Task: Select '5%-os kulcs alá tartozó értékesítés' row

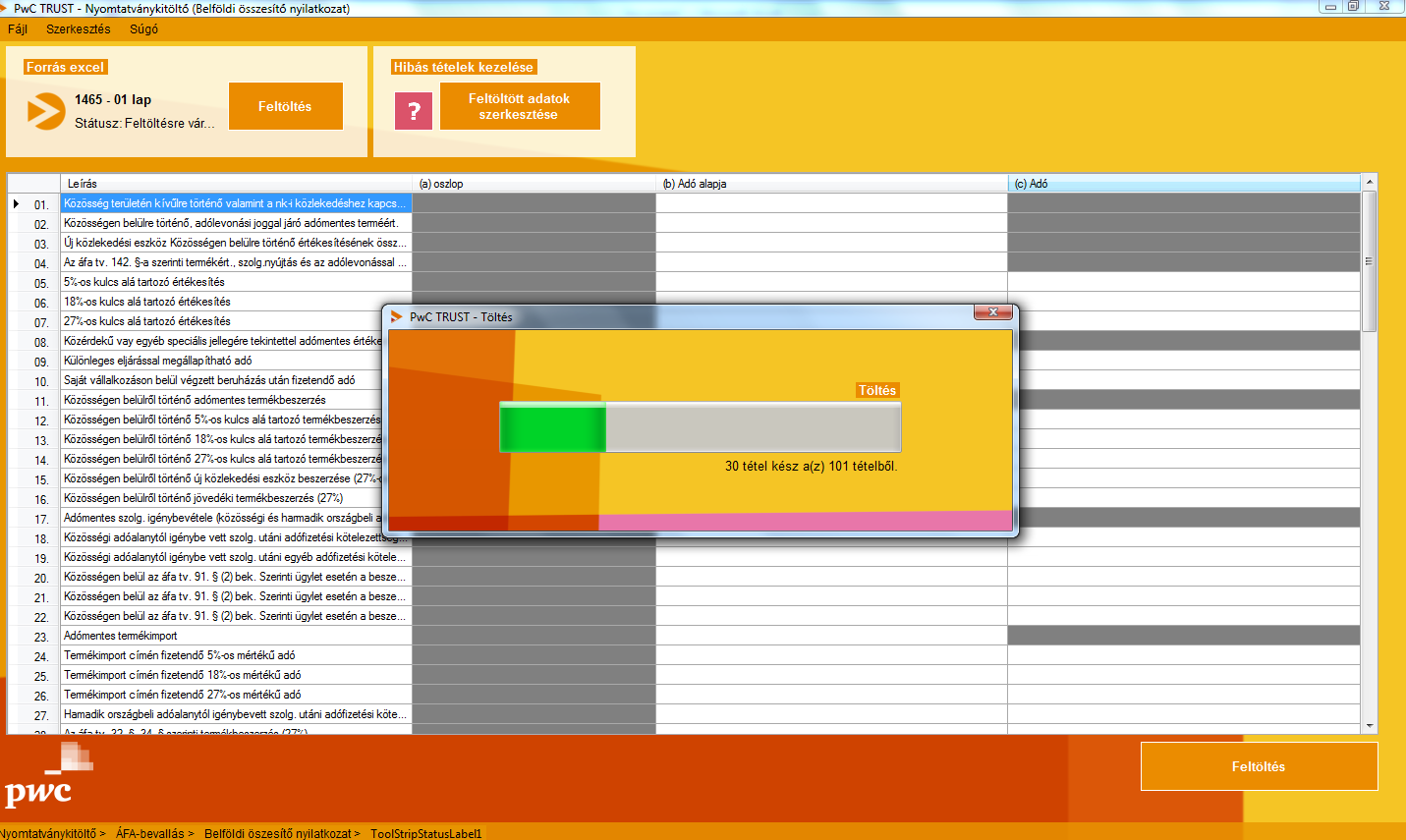Action: 236,282
